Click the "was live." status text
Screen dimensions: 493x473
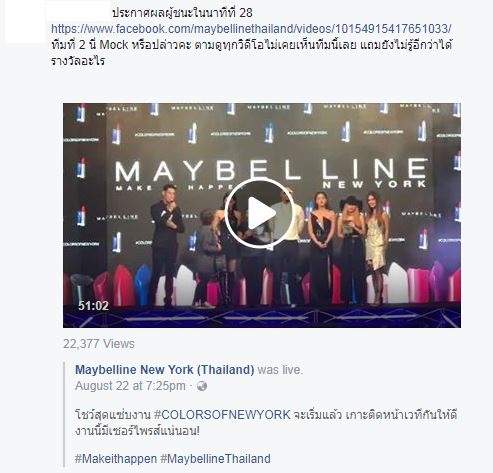tap(280, 370)
